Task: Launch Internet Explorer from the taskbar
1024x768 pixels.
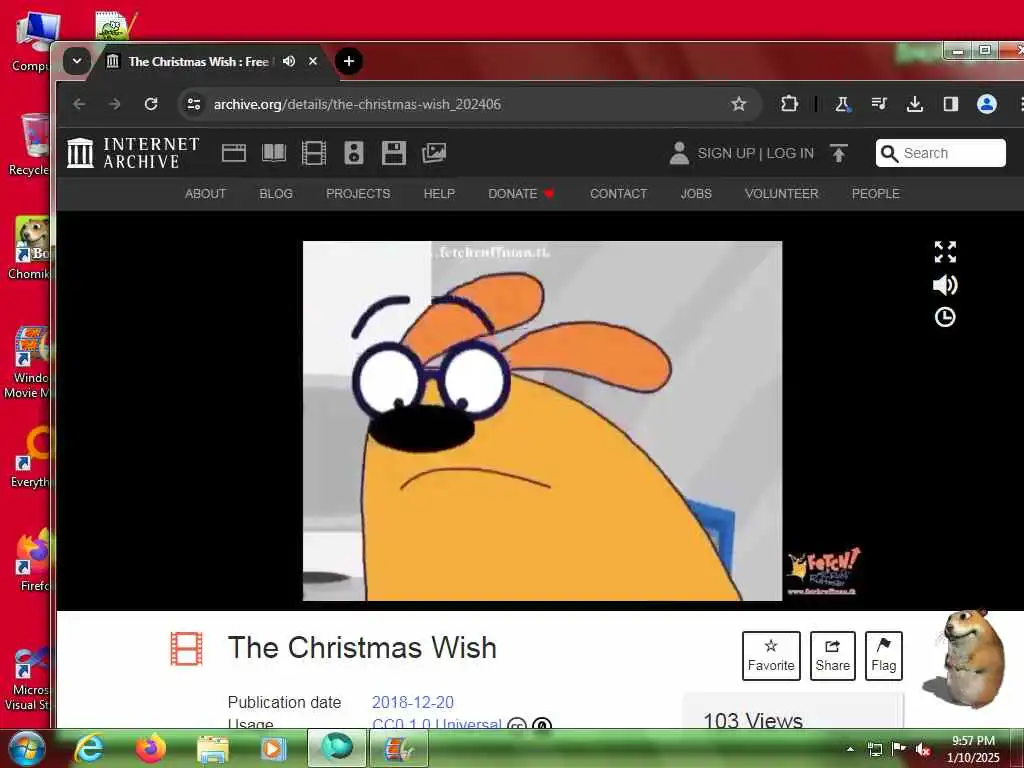Action: tap(88, 748)
